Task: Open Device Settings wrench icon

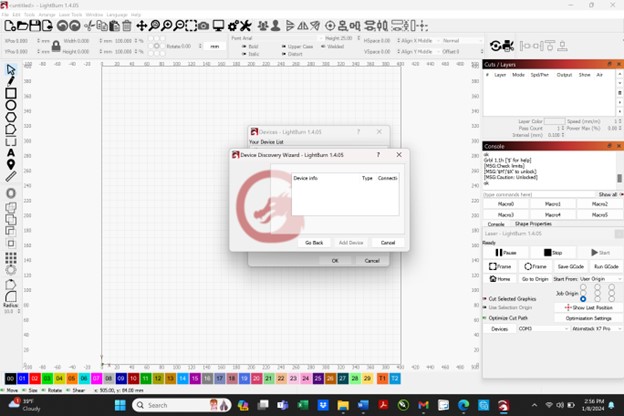Action: 246,26
